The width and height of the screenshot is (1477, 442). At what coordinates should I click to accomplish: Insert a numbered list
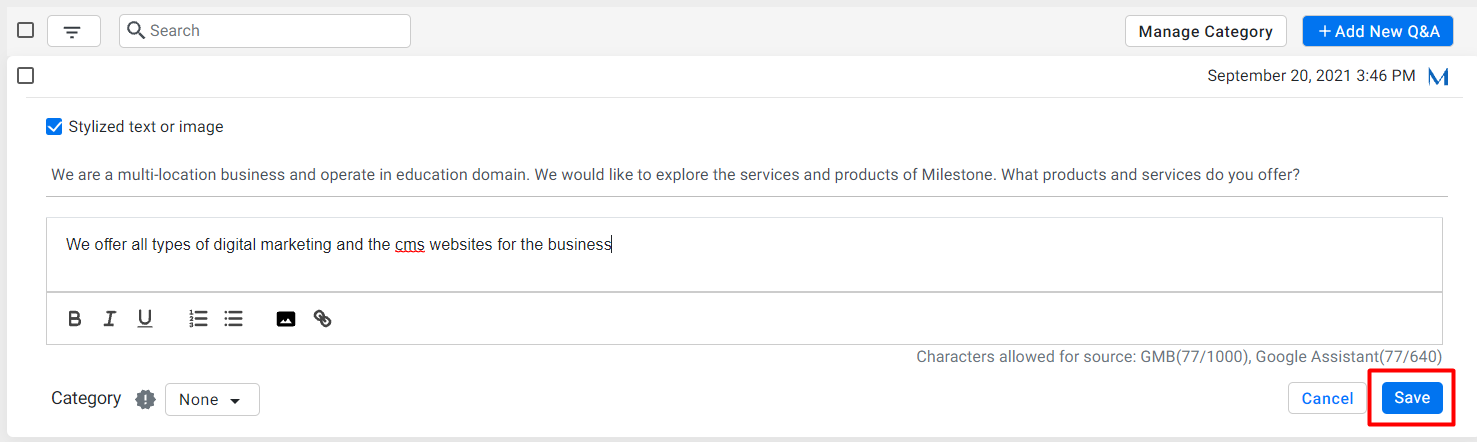click(x=198, y=319)
